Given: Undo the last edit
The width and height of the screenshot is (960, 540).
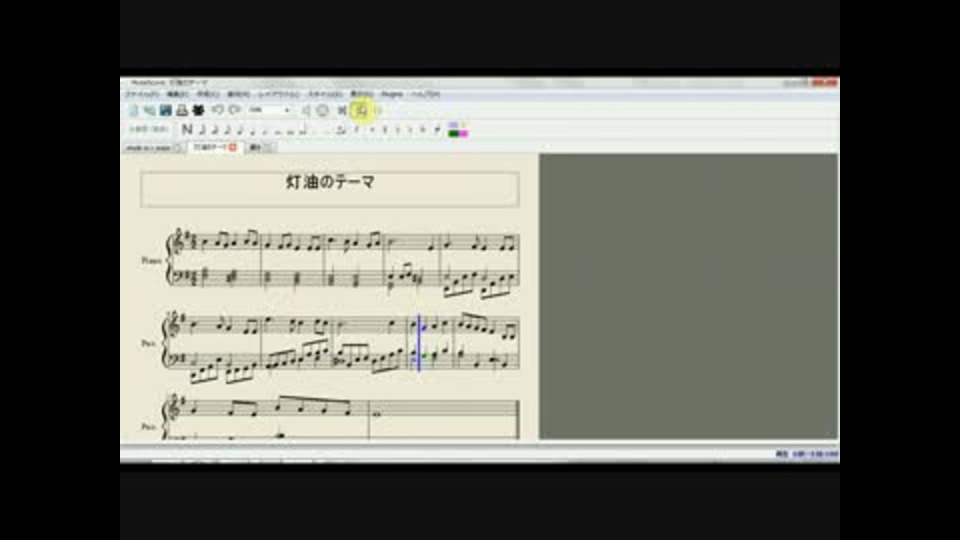Looking at the screenshot, I should (217, 110).
